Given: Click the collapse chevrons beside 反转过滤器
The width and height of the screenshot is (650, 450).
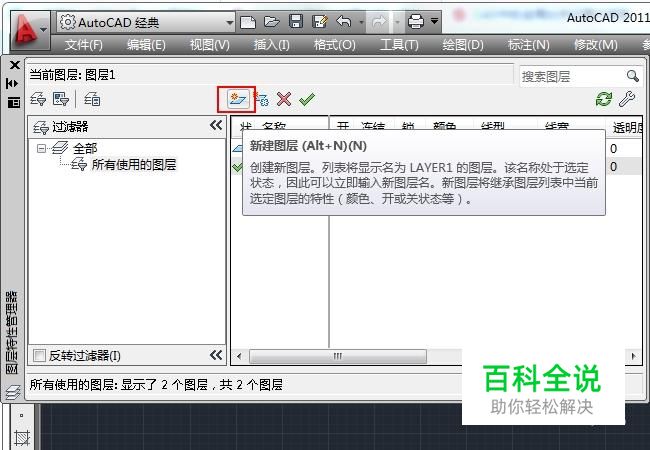Looking at the screenshot, I should point(216,355).
